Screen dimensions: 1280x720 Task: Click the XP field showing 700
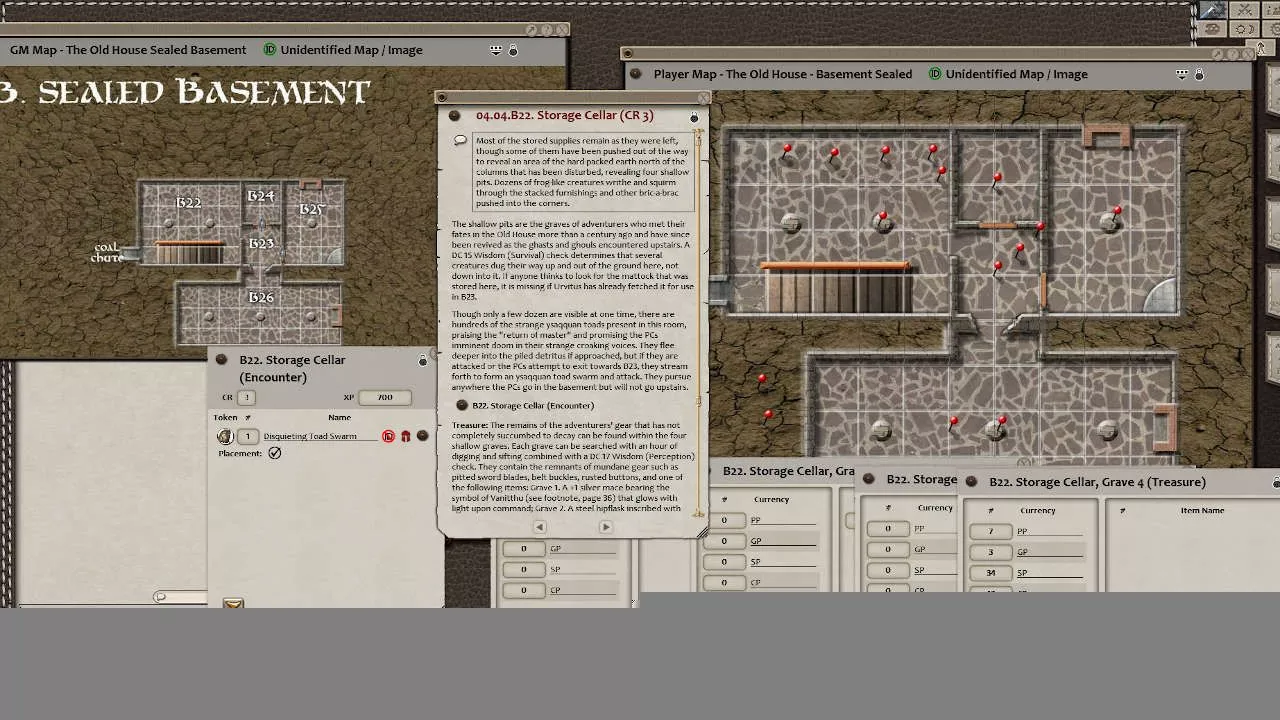[x=384, y=397]
